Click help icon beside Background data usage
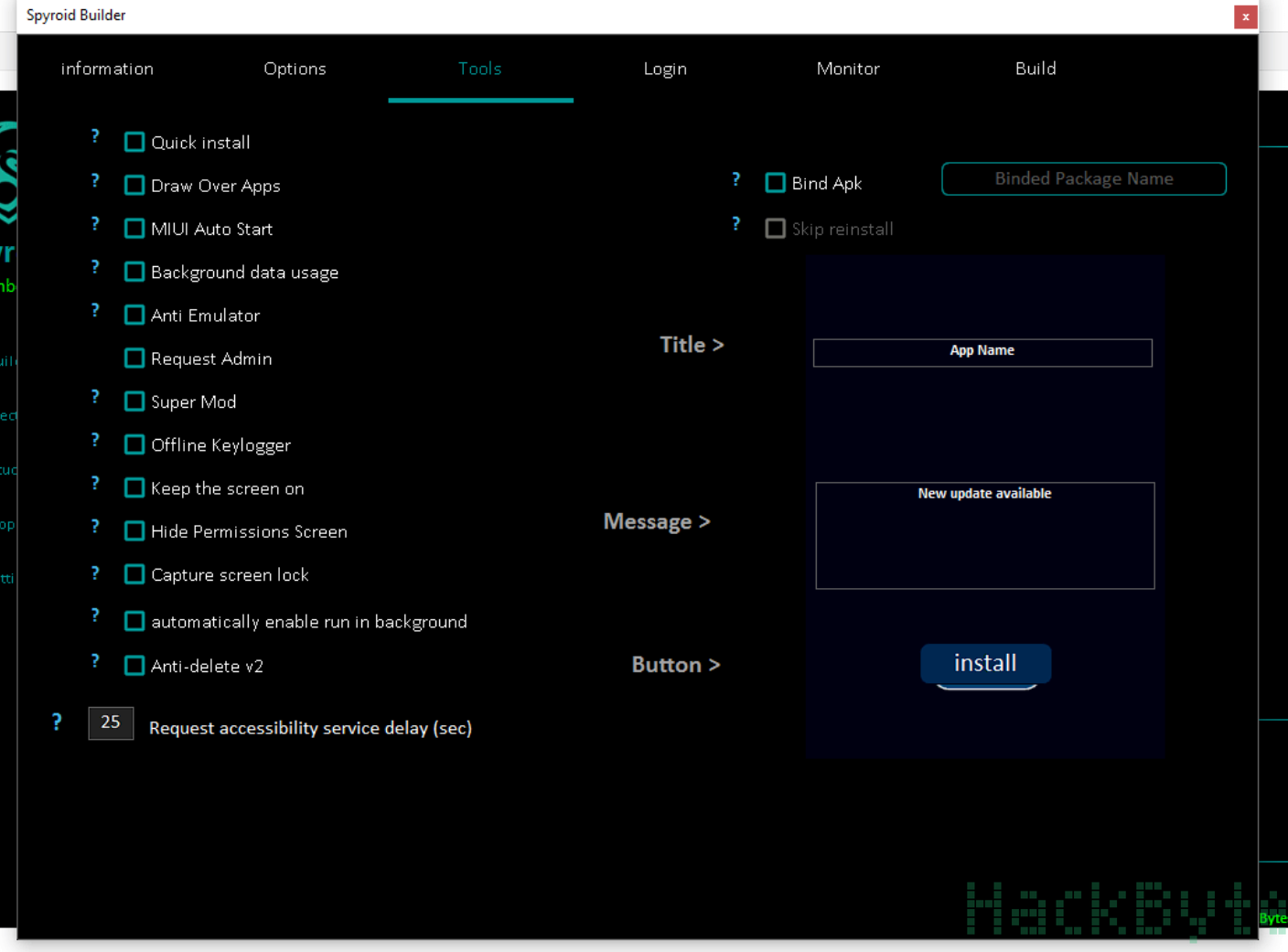 pos(95,267)
